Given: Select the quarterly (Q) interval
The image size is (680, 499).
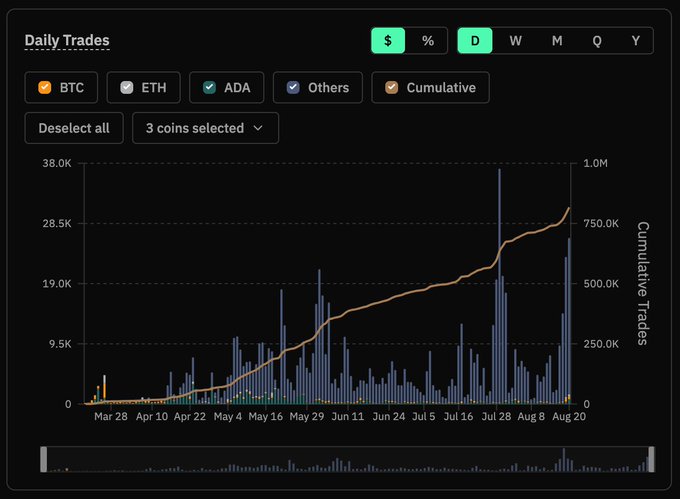Looking at the screenshot, I should coord(597,41).
